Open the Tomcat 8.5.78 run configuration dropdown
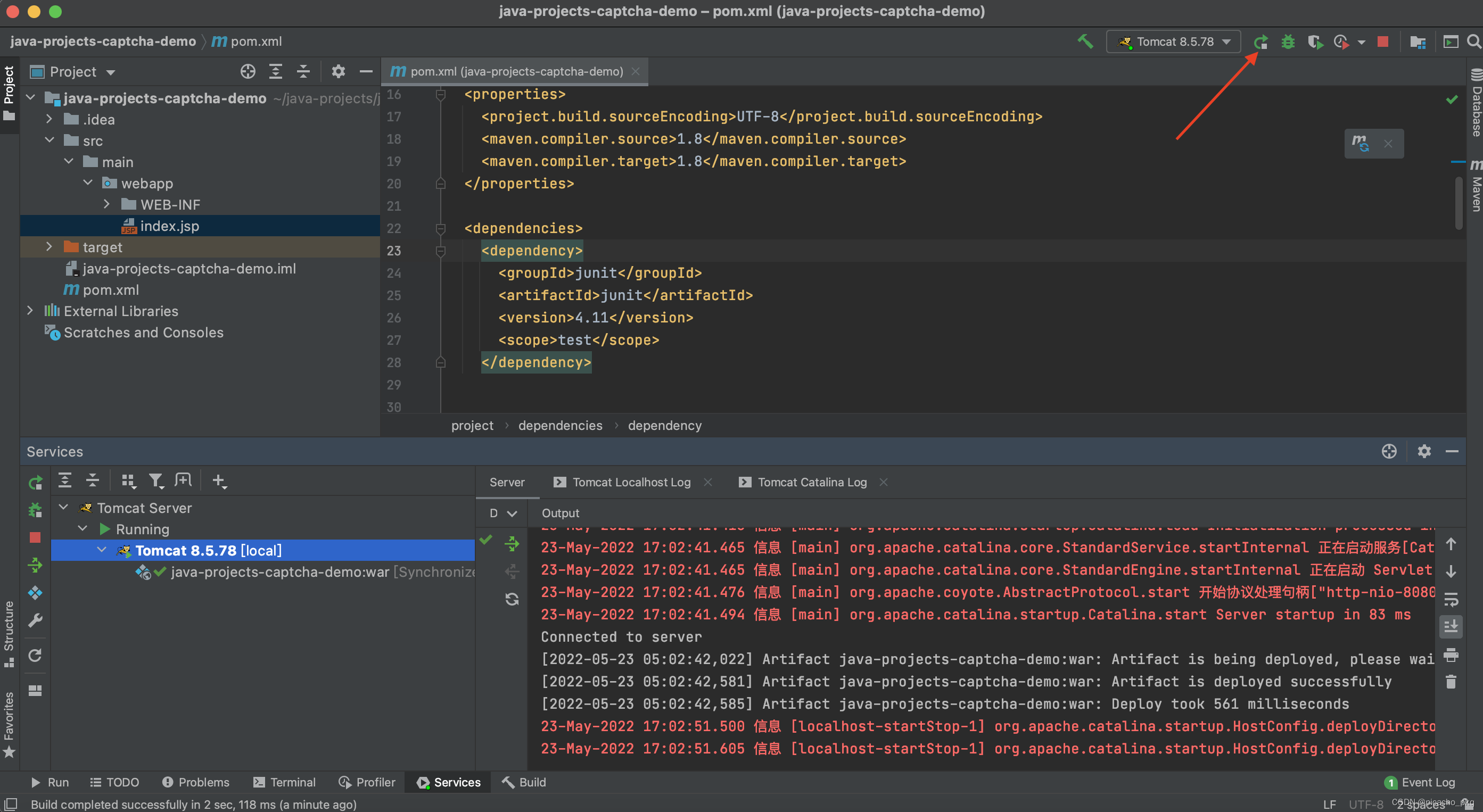The image size is (1483, 812). [x=1173, y=42]
